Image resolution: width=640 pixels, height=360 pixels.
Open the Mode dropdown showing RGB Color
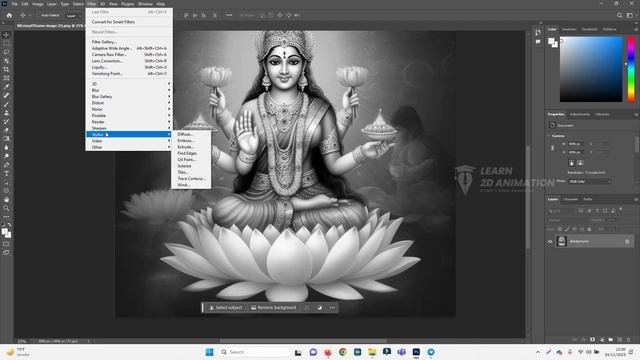(590, 181)
